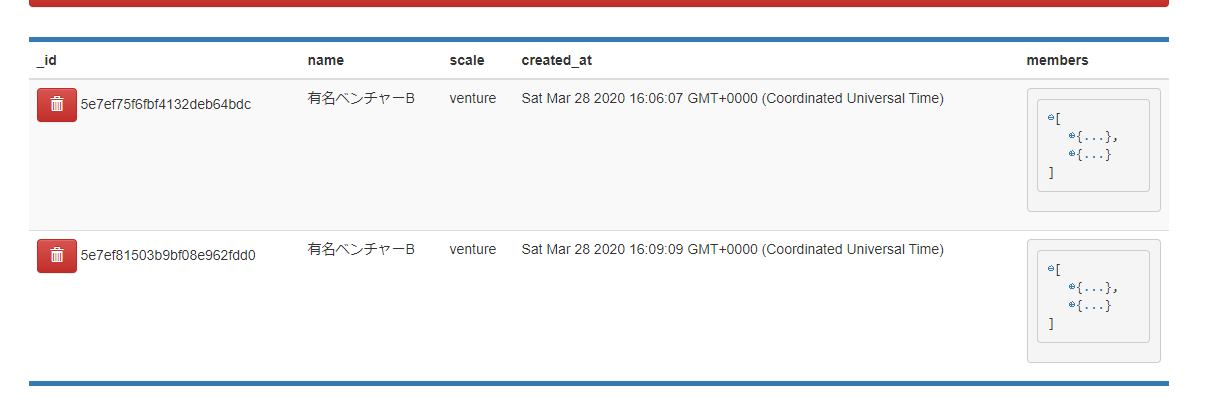The image size is (1213, 405).
Task: Select second row name 有名ベンチャーB
Action: 361,249
